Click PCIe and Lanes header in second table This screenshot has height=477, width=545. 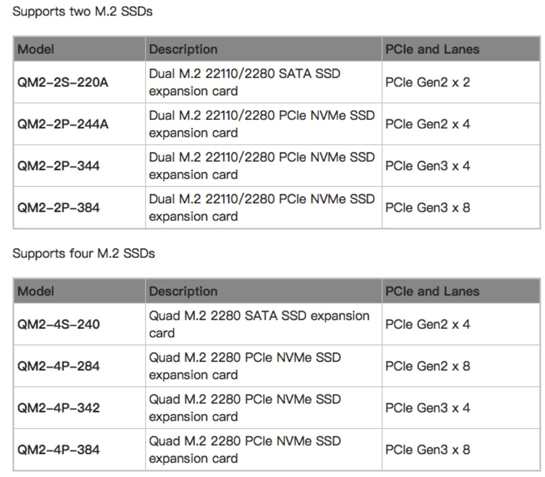[x=432, y=291]
